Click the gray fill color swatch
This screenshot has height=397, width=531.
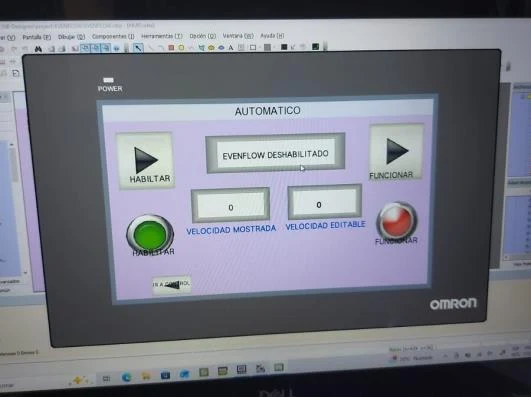click(268, 47)
